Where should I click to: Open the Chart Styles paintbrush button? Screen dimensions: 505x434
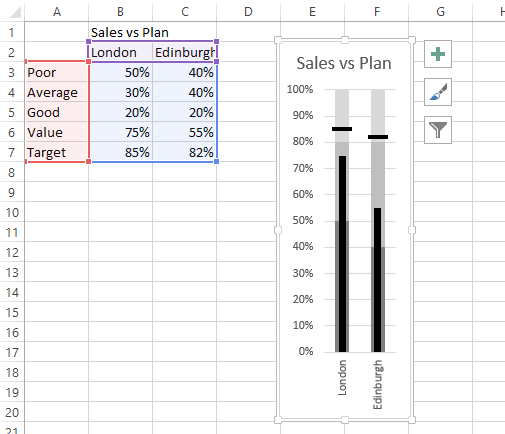[x=438, y=92]
